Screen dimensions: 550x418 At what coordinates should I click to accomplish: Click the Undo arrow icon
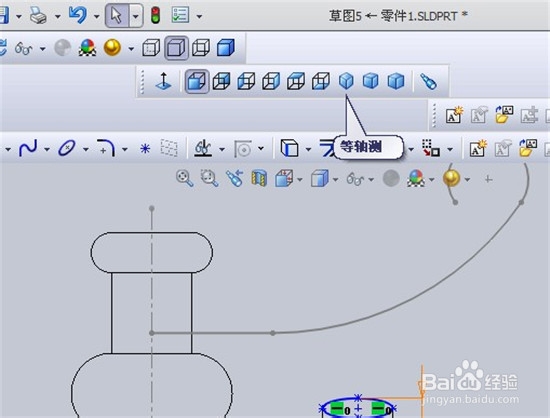coord(78,15)
